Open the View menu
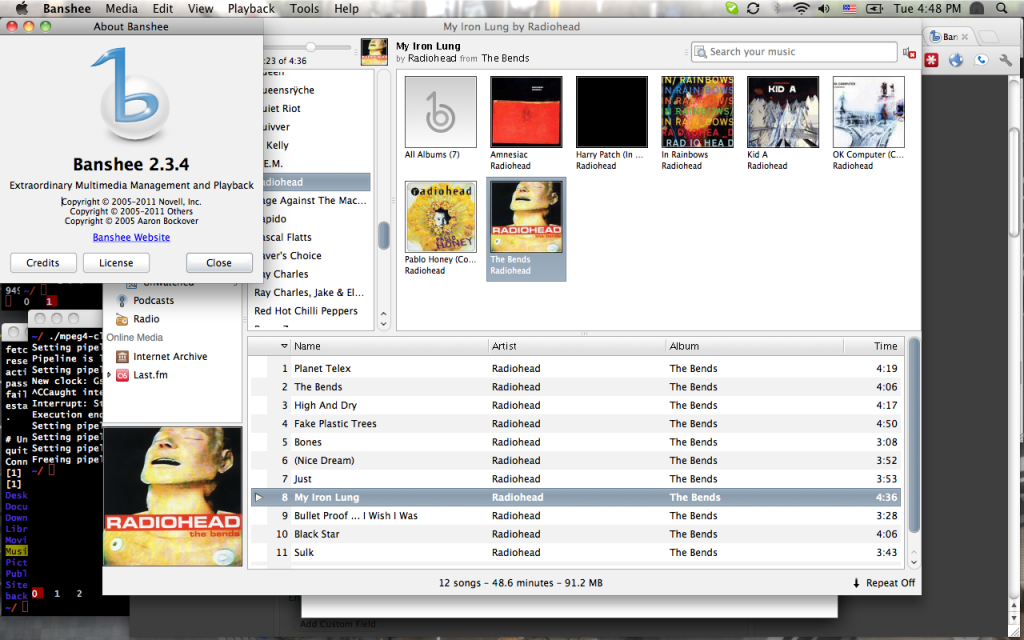1024x640 pixels. coord(200,8)
